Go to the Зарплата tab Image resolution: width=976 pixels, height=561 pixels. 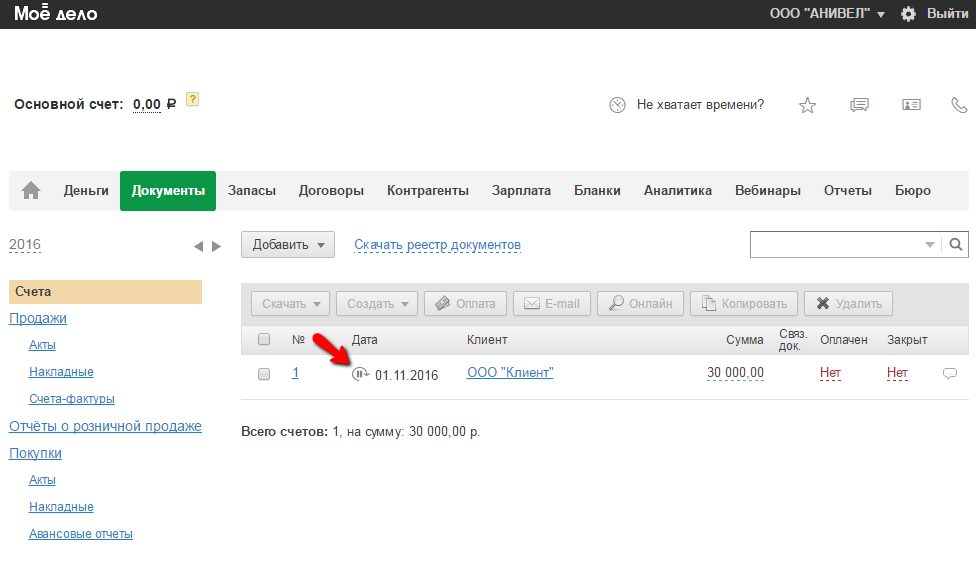[x=521, y=191]
